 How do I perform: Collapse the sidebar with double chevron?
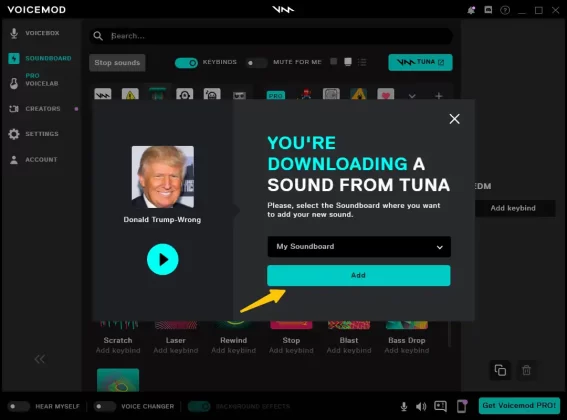pyautogui.click(x=40, y=359)
